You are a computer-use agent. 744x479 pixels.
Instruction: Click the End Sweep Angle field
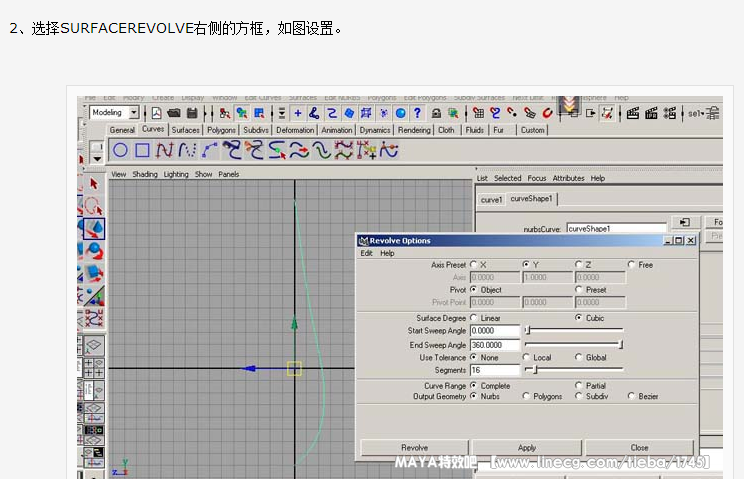click(495, 344)
